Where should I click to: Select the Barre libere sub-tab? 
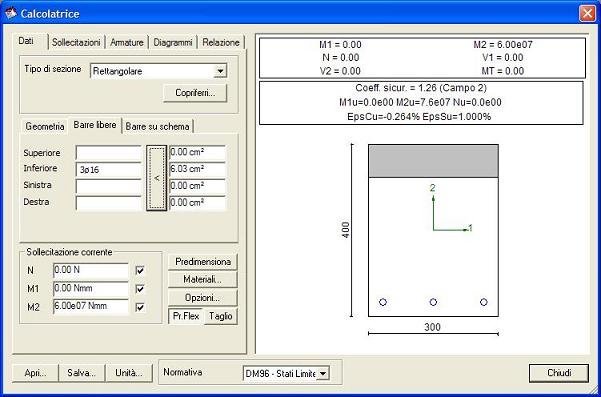pyautogui.click(x=95, y=125)
